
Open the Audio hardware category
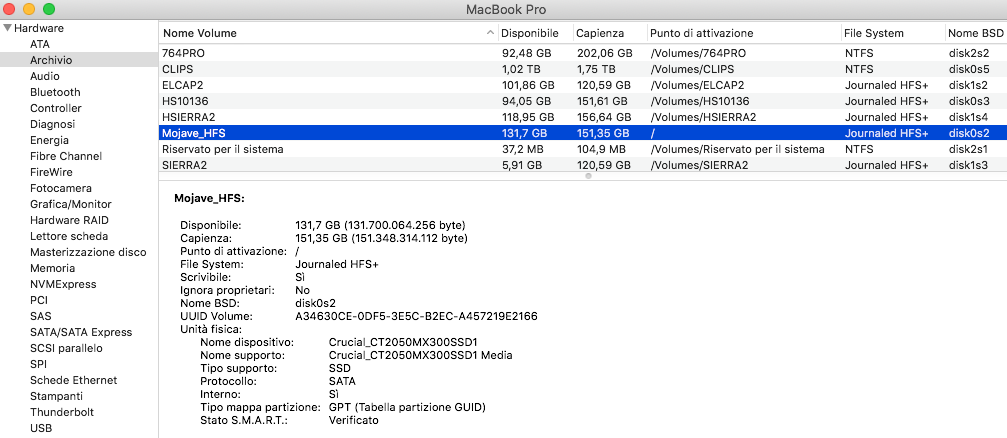point(45,76)
